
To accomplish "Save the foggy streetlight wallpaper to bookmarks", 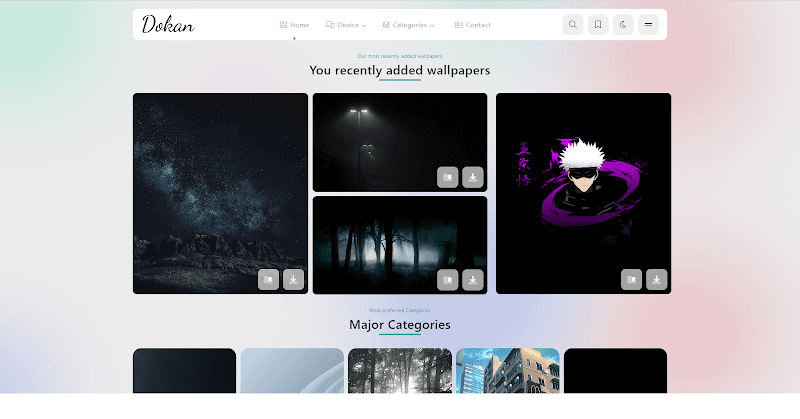I will 447,178.
